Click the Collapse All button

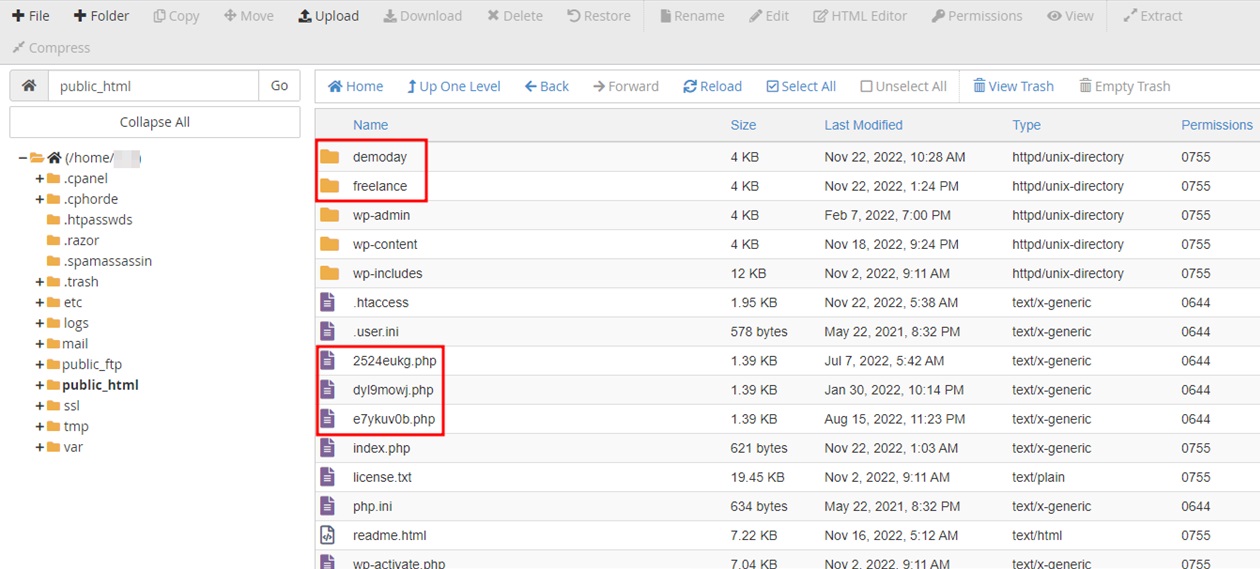point(154,122)
